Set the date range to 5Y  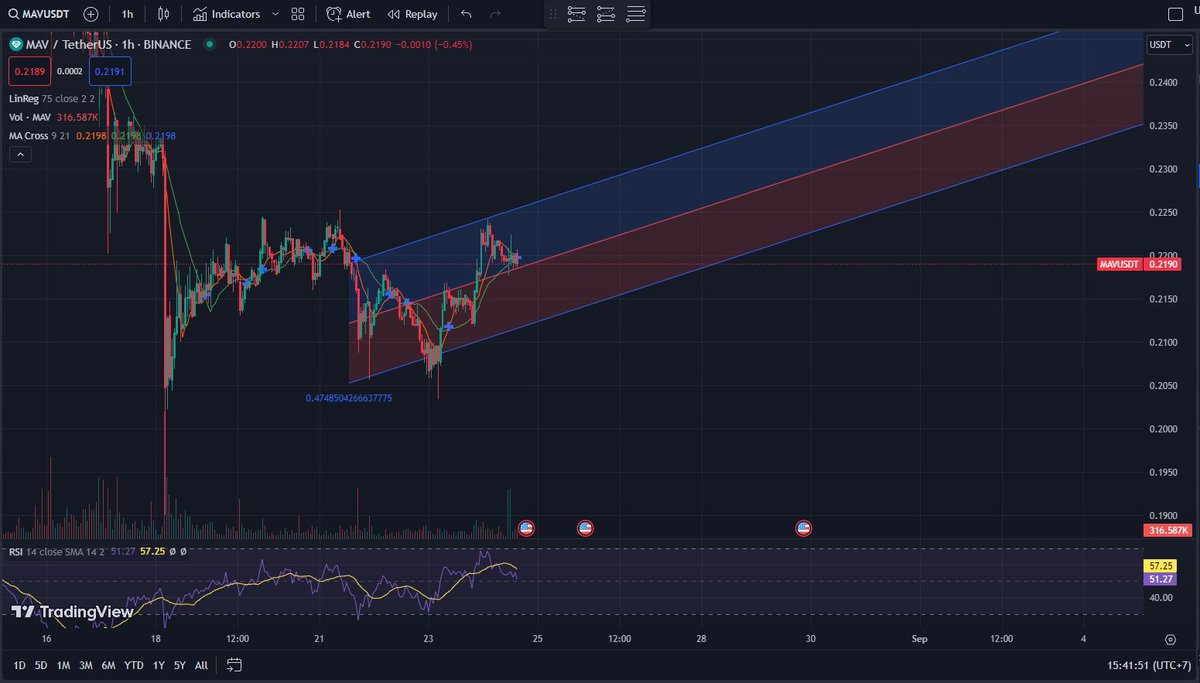click(180, 665)
